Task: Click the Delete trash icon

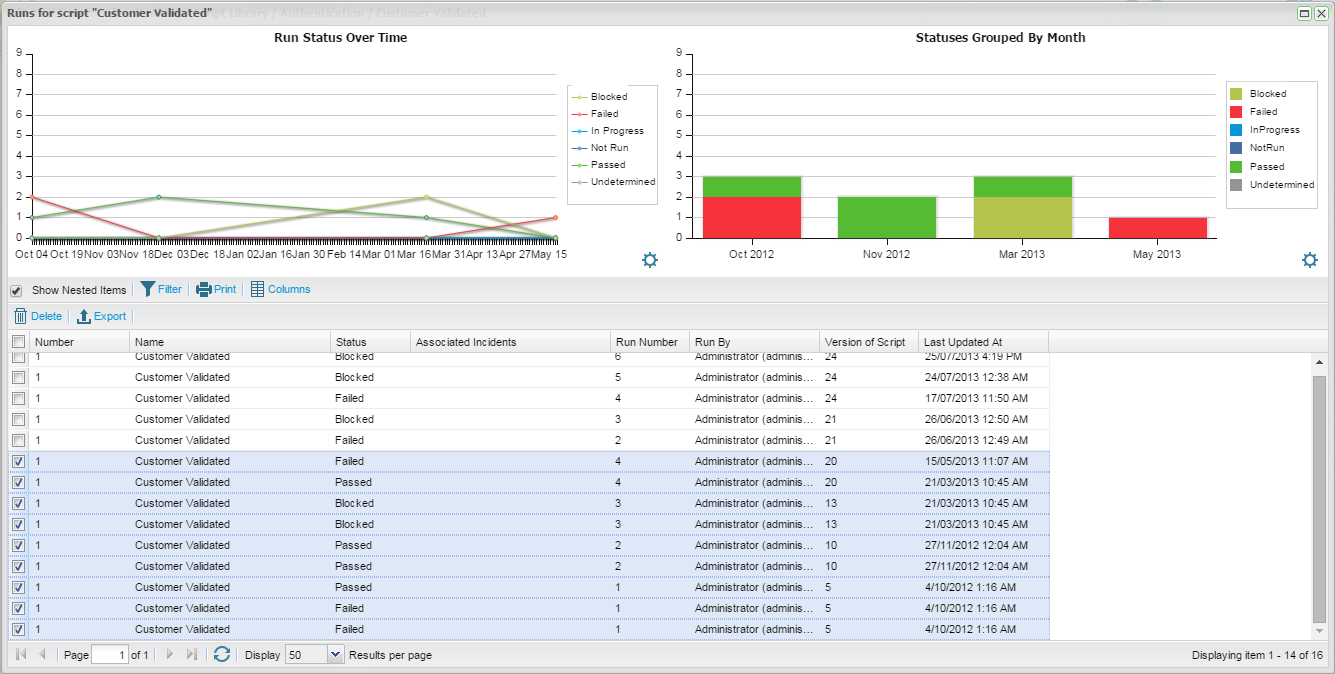Action: tap(20, 316)
